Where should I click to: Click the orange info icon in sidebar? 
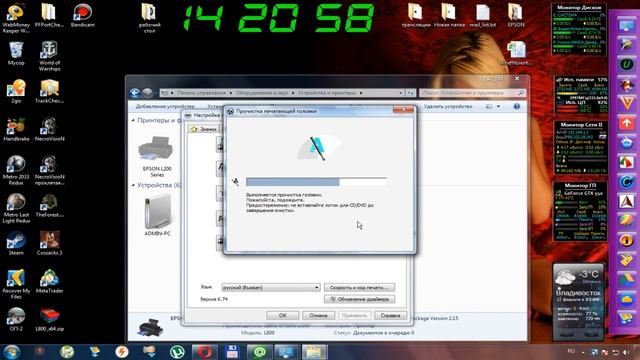[x=627, y=240]
